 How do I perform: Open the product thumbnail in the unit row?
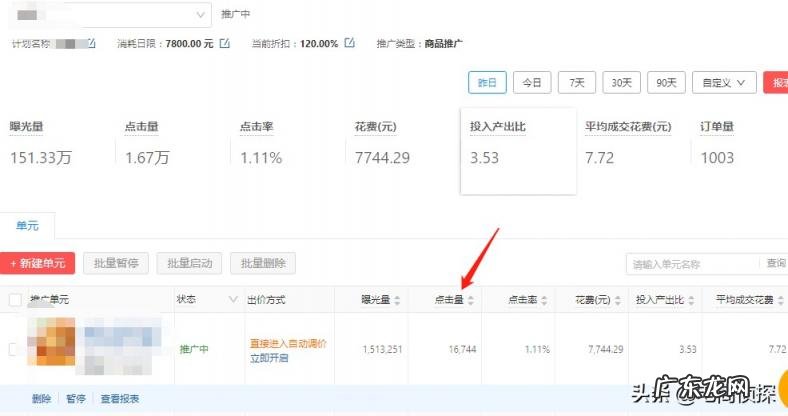[52, 341]
